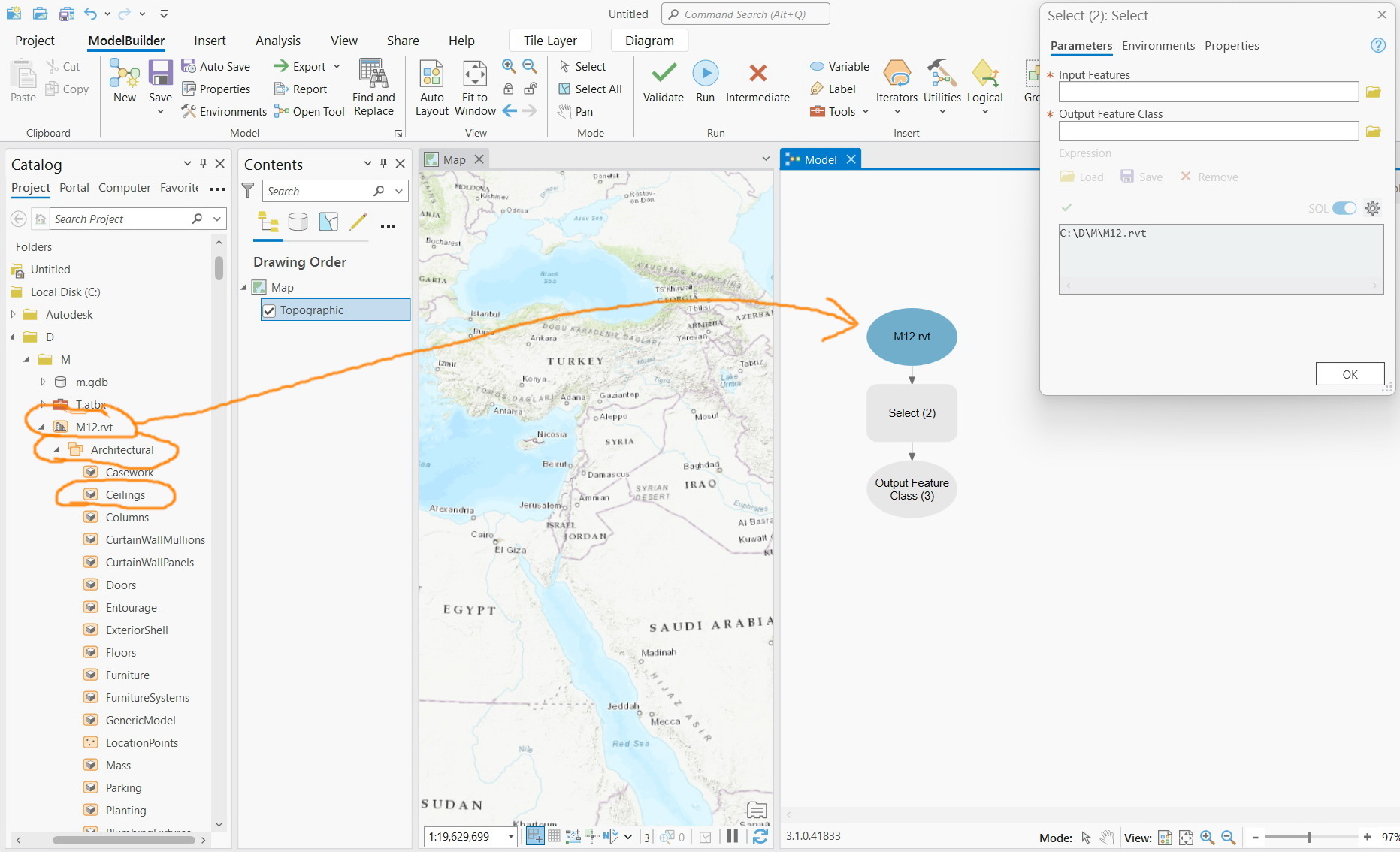Viewport: 1400px width, 852px height.
Task: Click Select All in the Mode group
Action: pyautogui.click(x=591, y=89)
